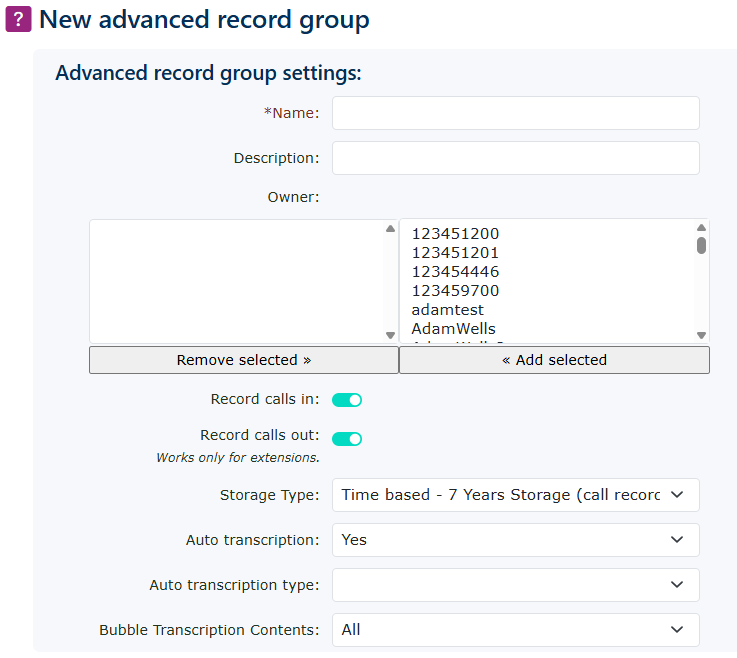Open the Auto transcription dropdown

point(515,540)
